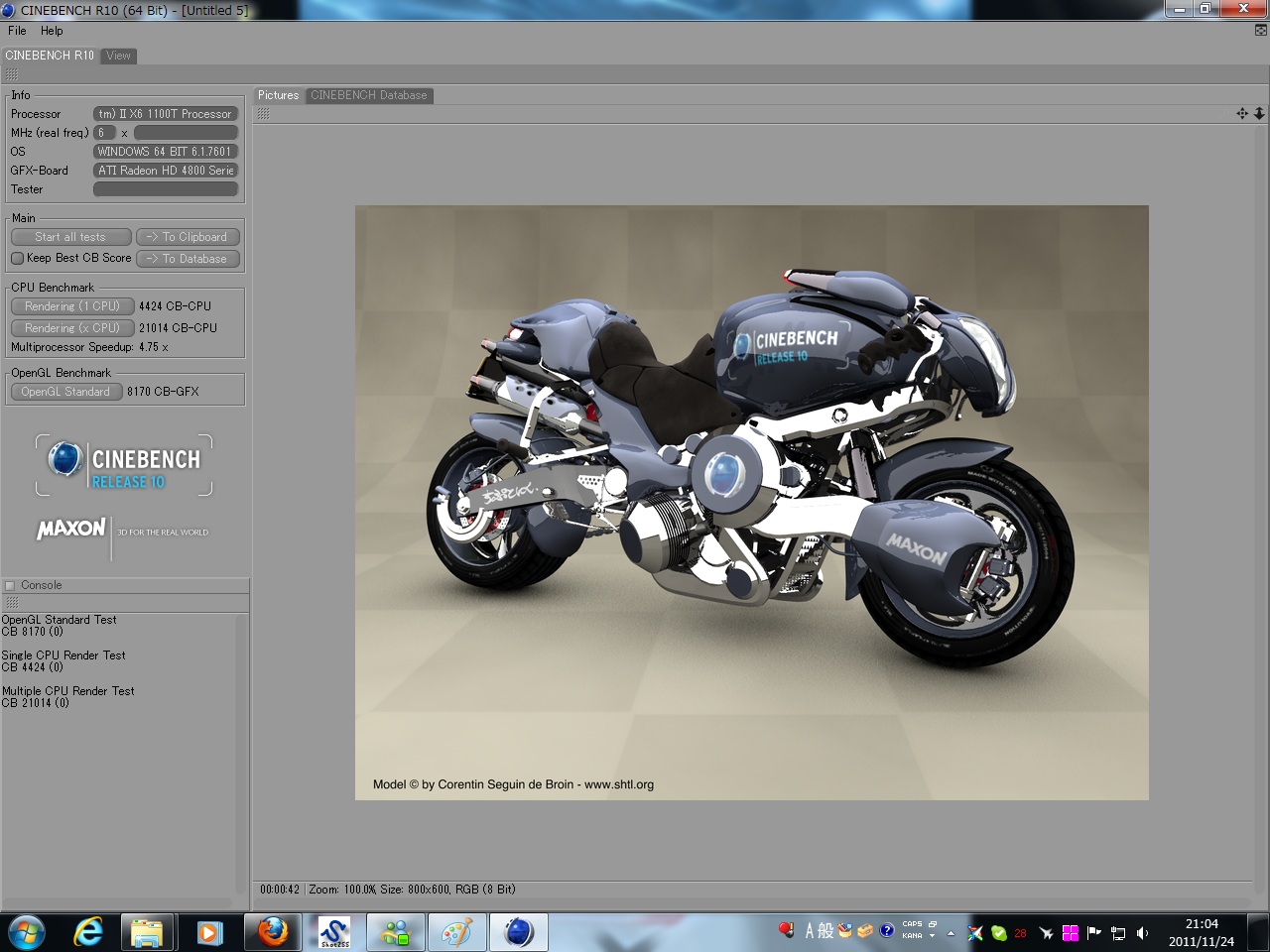This screenshot has width=1270, height=952.
Task: Enable Keep Best CB Score checkbox
Action: 17,258
